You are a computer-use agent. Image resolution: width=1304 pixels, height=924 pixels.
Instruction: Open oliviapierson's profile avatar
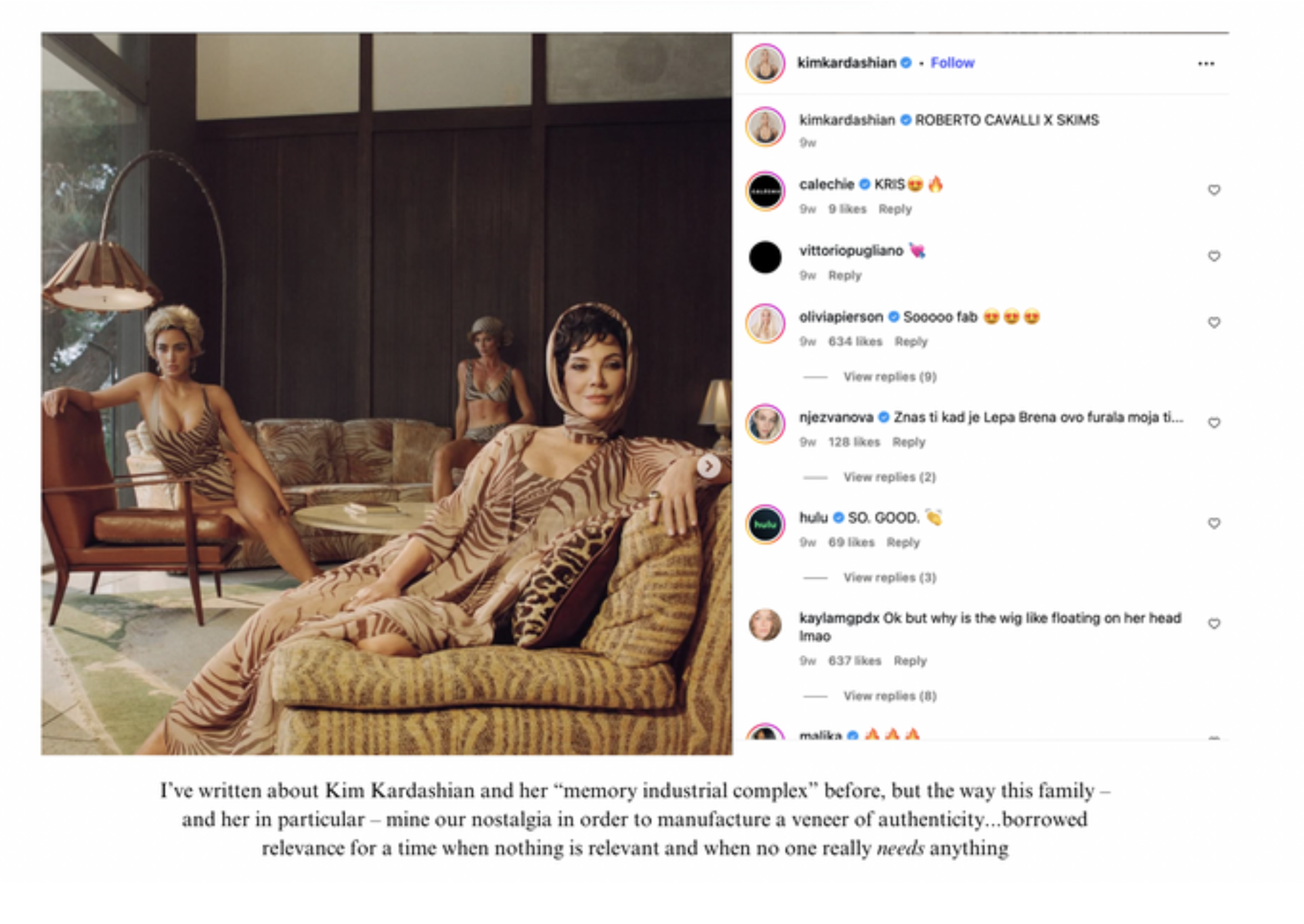[765, 324]
